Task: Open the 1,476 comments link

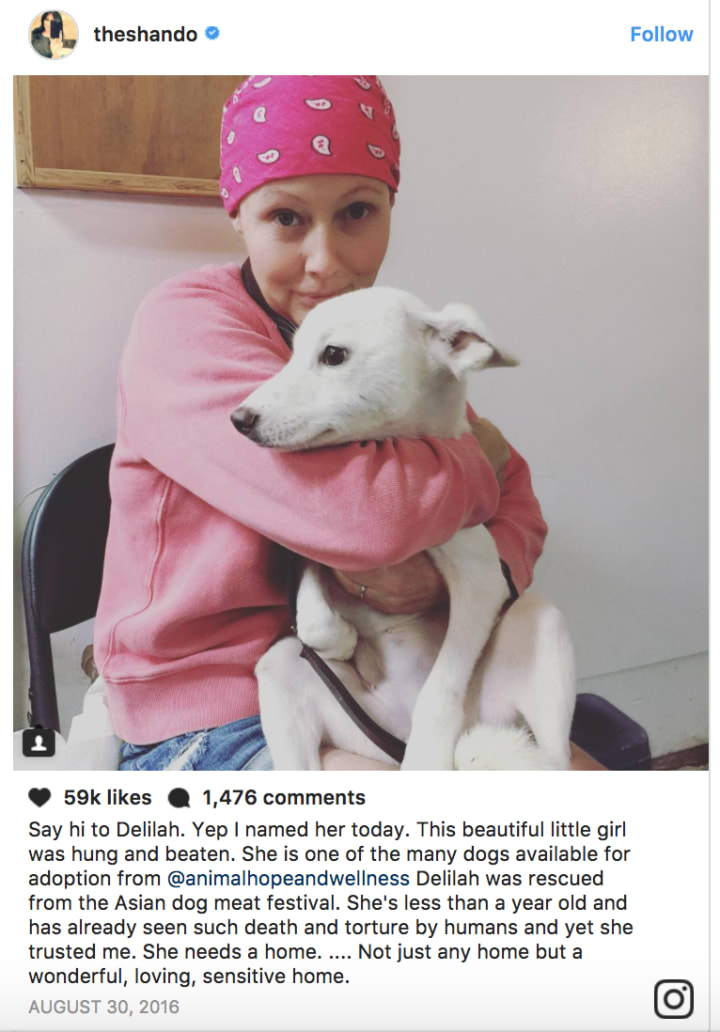Action: coord(284,798)
